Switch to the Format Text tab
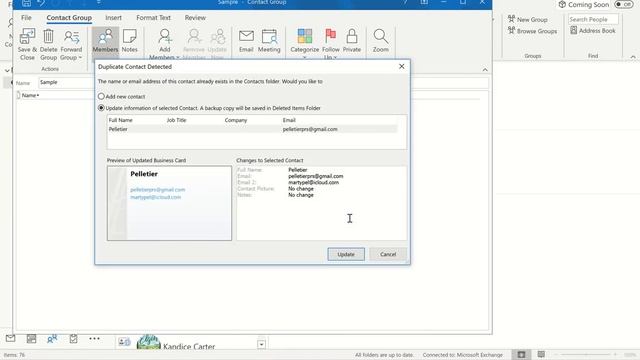 153,18
